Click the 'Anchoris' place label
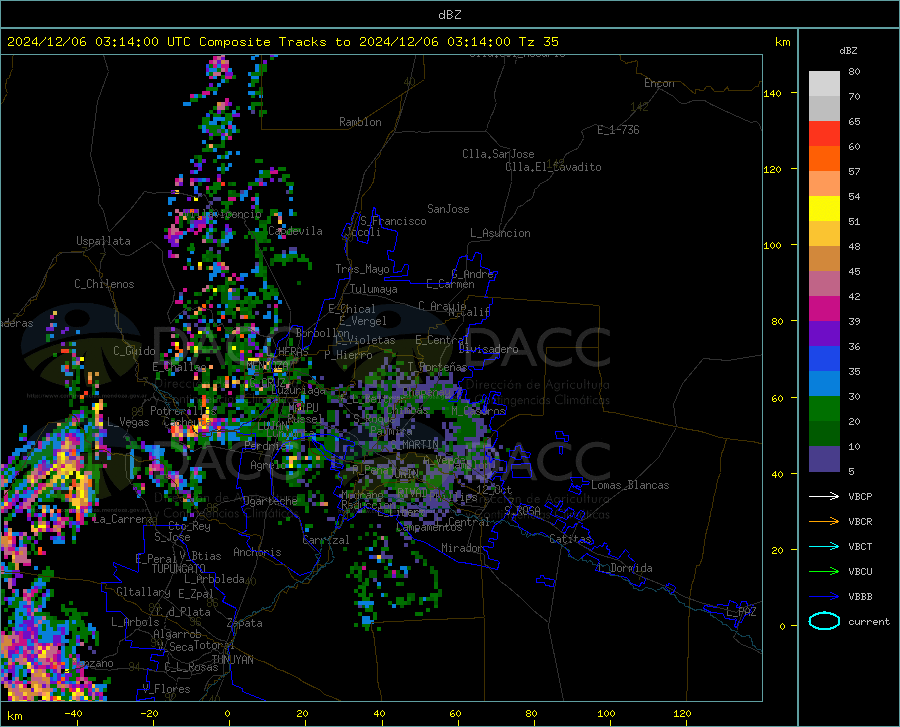Screen dimensions: 900x727 [257, 552]
